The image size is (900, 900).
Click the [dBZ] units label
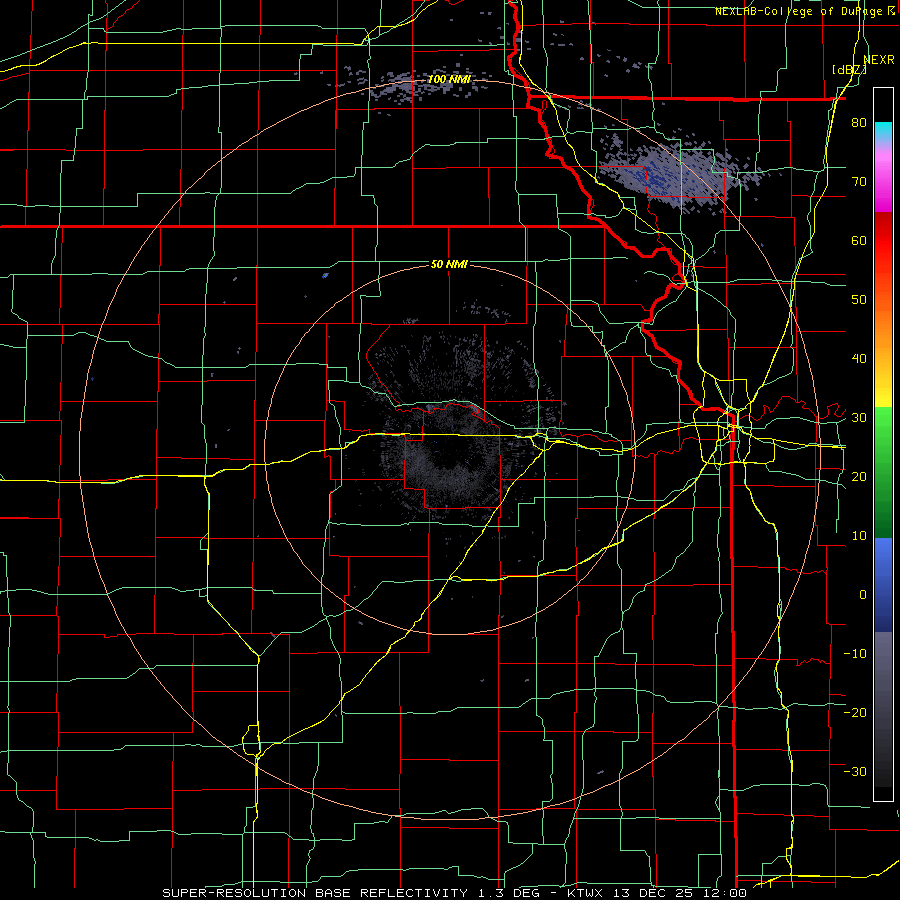[849, 70]
